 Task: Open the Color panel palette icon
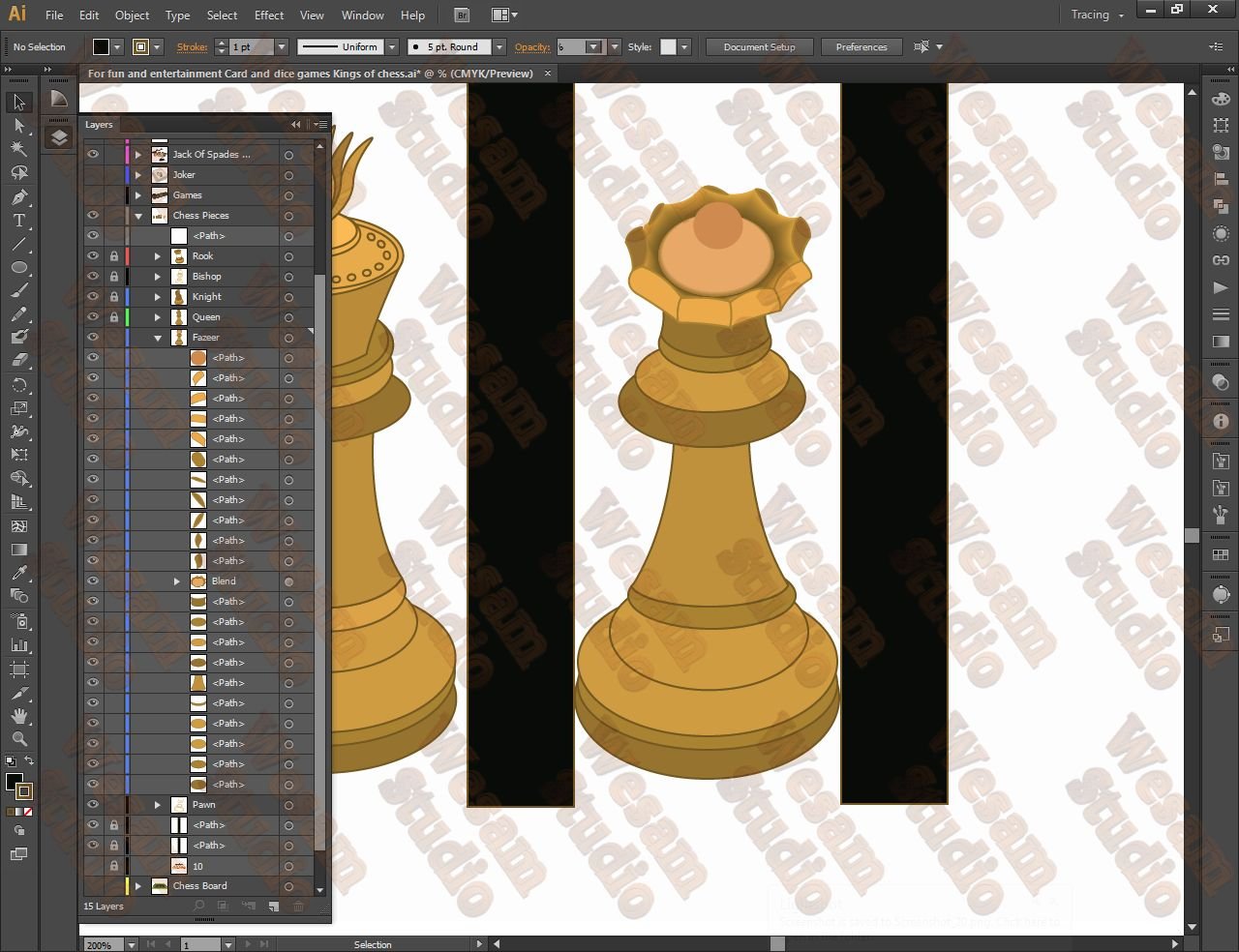pos(1221,99)
